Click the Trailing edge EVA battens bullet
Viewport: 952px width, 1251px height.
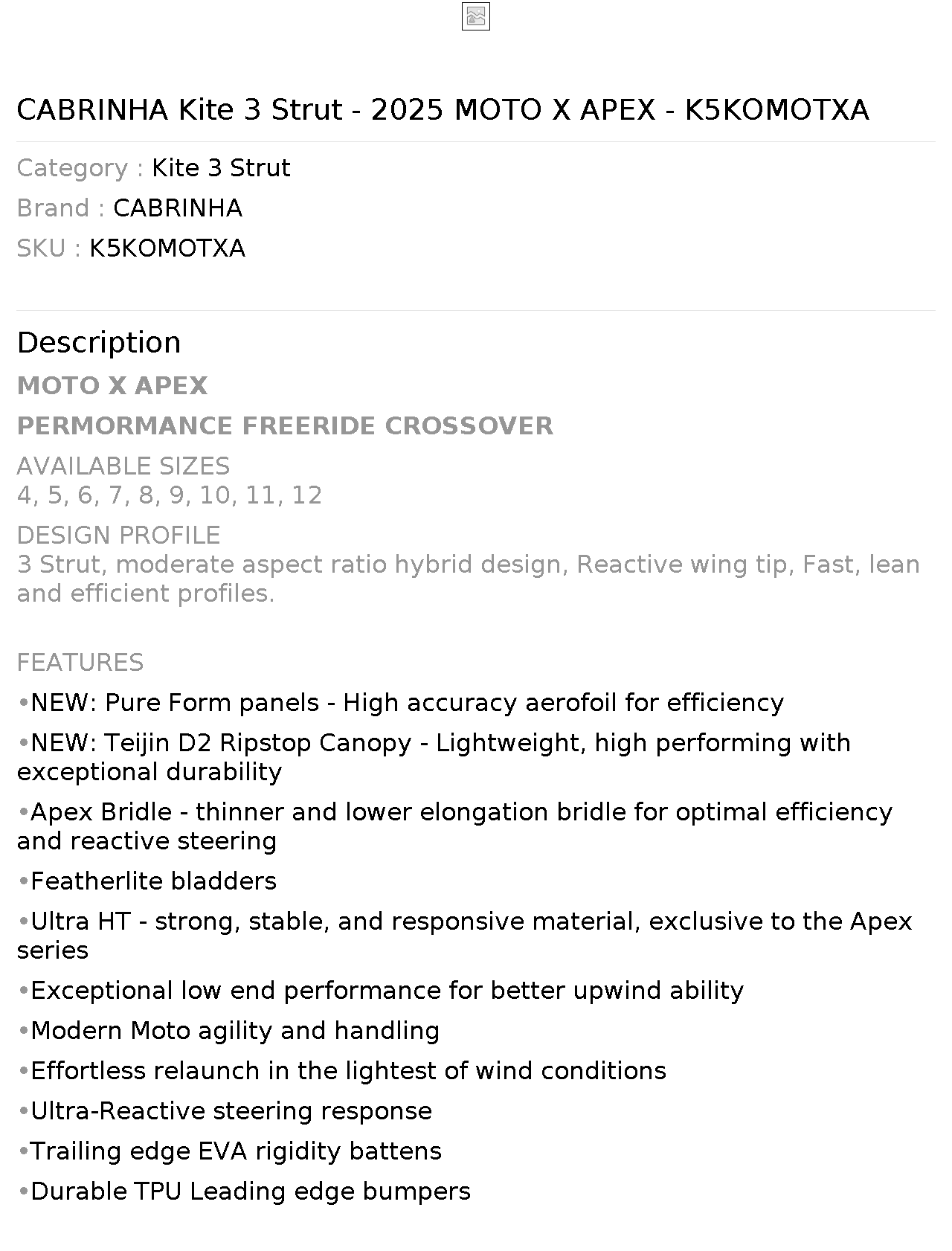click(229, 1151)
